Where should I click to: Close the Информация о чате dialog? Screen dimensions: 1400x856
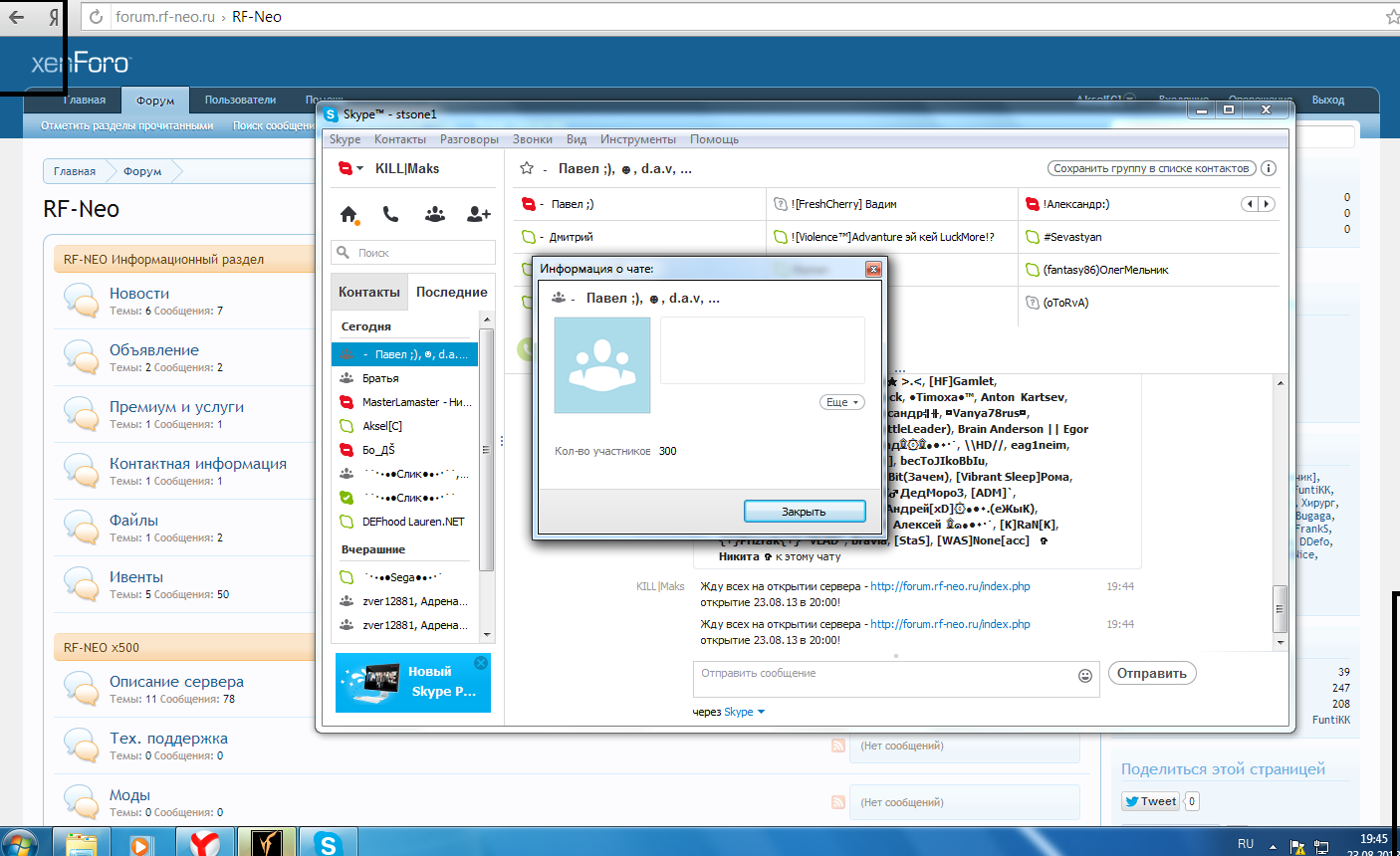point(873,269)
